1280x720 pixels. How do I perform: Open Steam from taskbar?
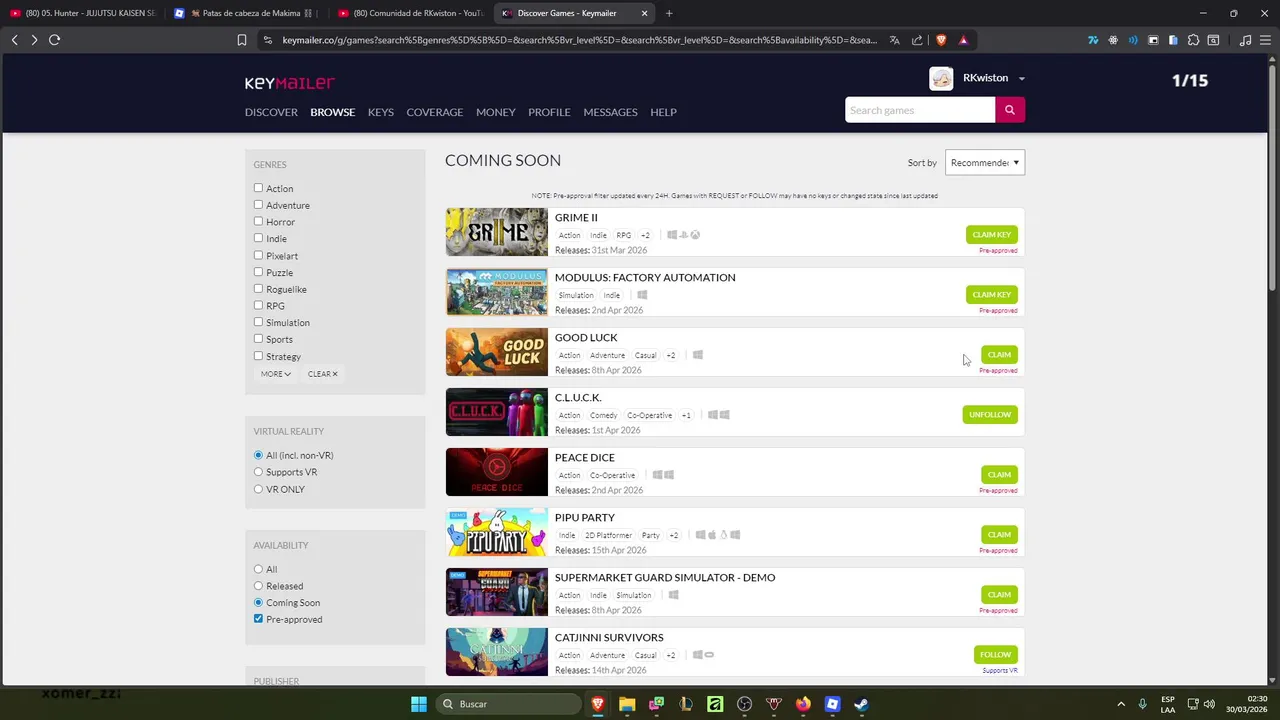click(x=861, y=704)
